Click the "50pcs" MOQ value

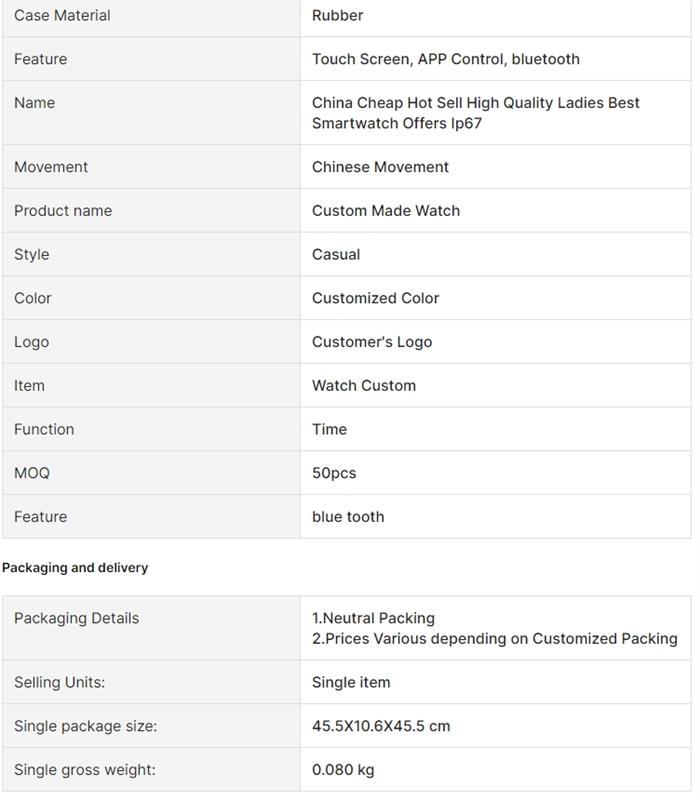334,473
